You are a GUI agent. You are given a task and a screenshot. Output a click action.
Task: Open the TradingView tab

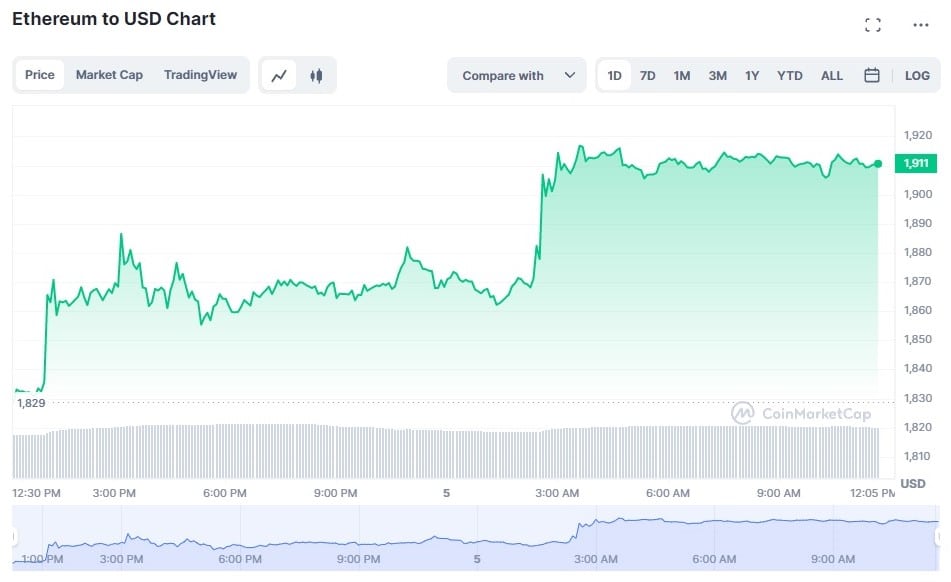click(200, 75)
